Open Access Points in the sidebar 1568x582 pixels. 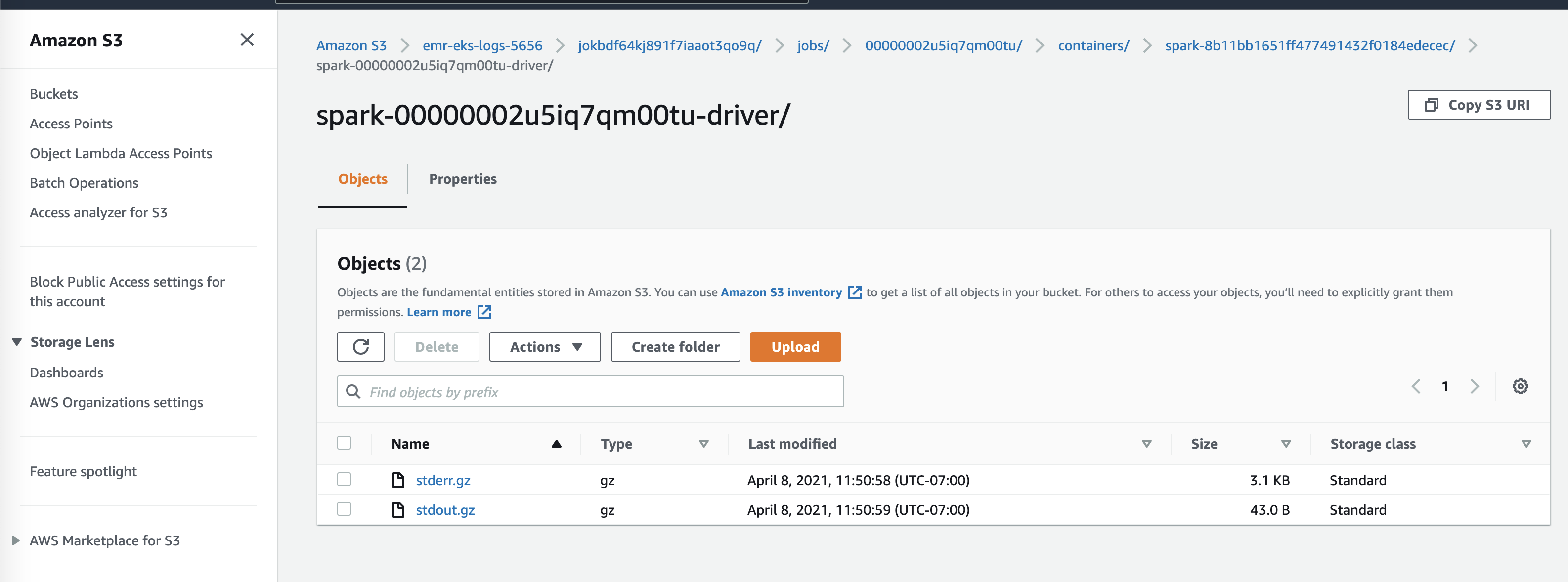[x=71, y=124]
